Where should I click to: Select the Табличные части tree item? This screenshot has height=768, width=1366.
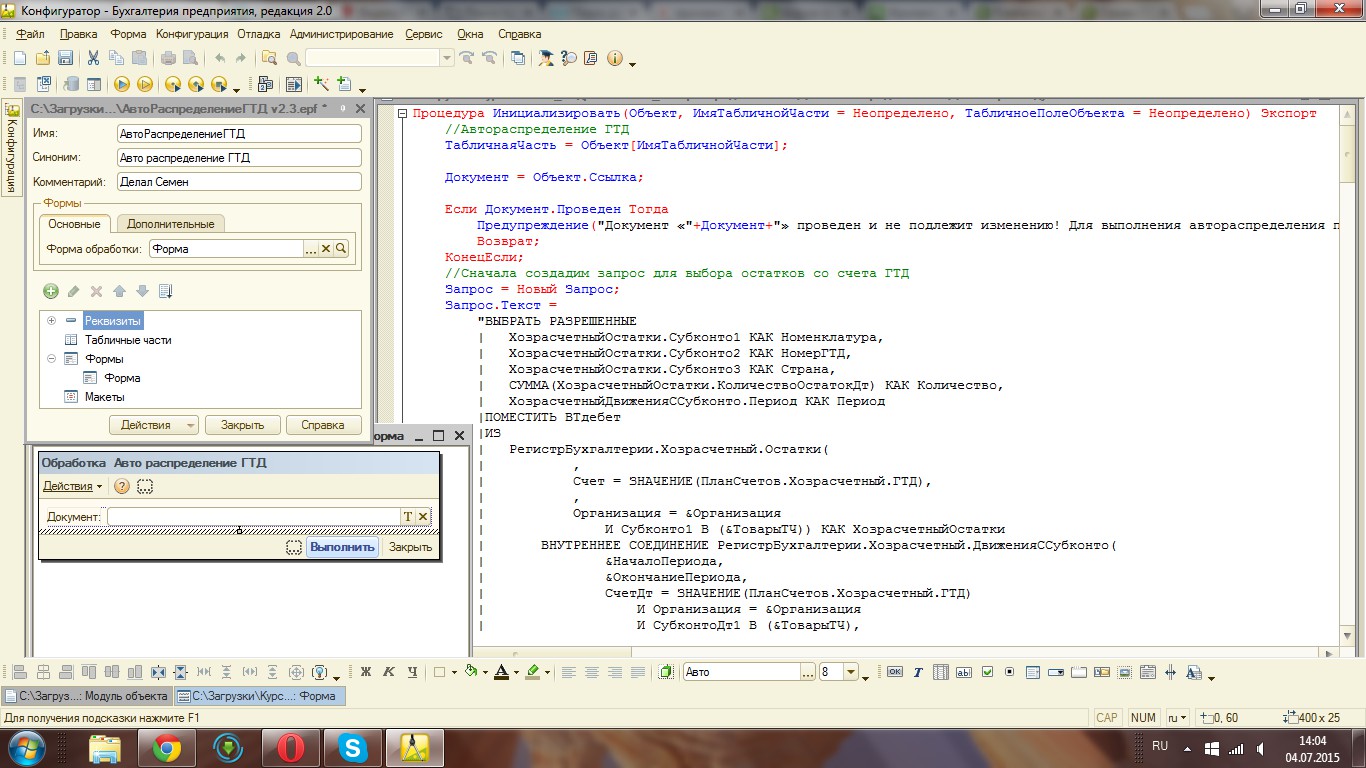pyautogui.click(x=128, y=340)
